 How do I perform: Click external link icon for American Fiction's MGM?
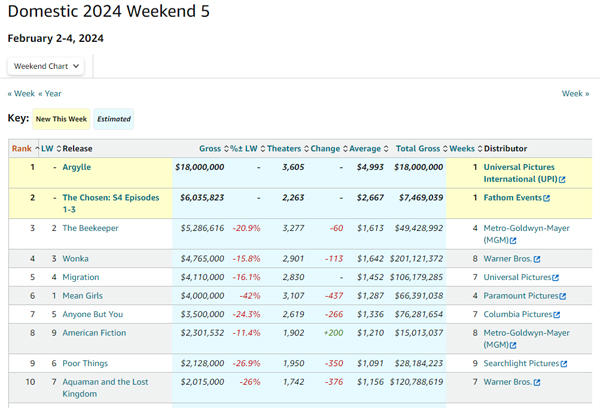(513, 346)
